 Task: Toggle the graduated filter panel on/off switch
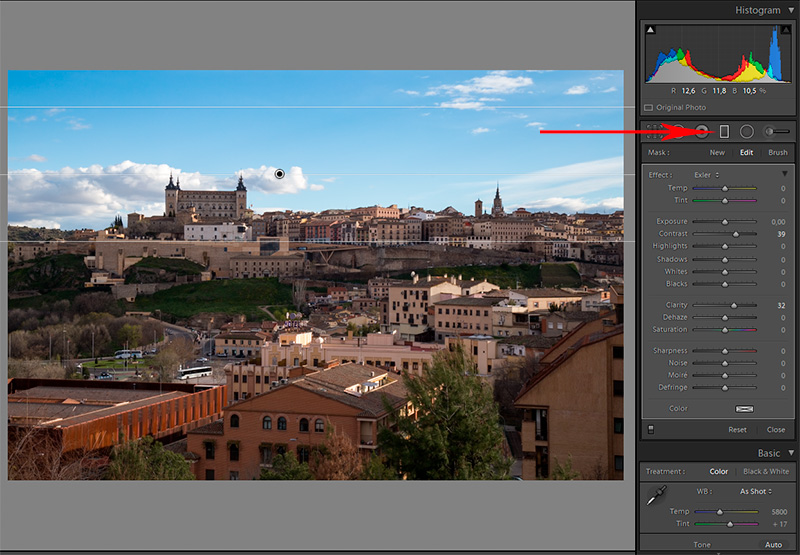651,429
